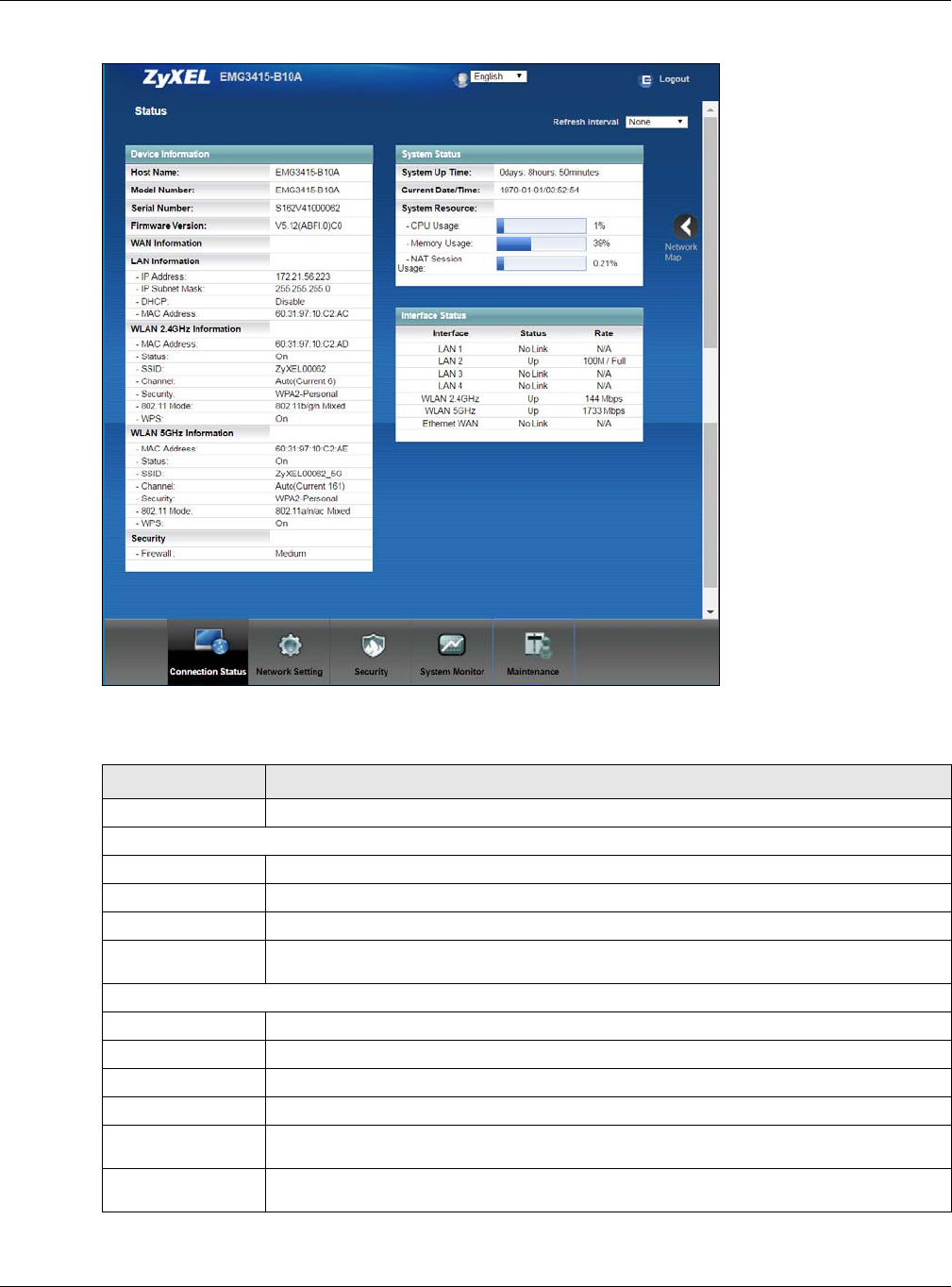952x1287 pixels.
Task: Click the 802.11b/g/n Mixed mode value
Action: click(310, 407)
